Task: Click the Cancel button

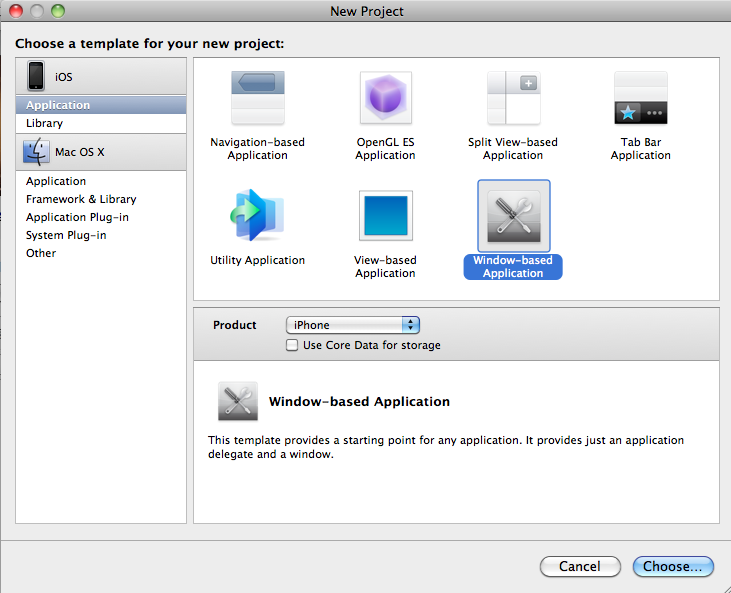Action: (x=580, y=566)
